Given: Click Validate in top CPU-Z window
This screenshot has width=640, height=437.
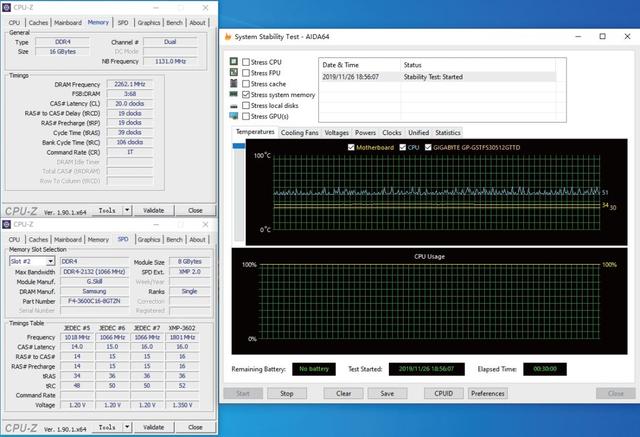Looking at the screenshot, I should click(x=153, y=211).
